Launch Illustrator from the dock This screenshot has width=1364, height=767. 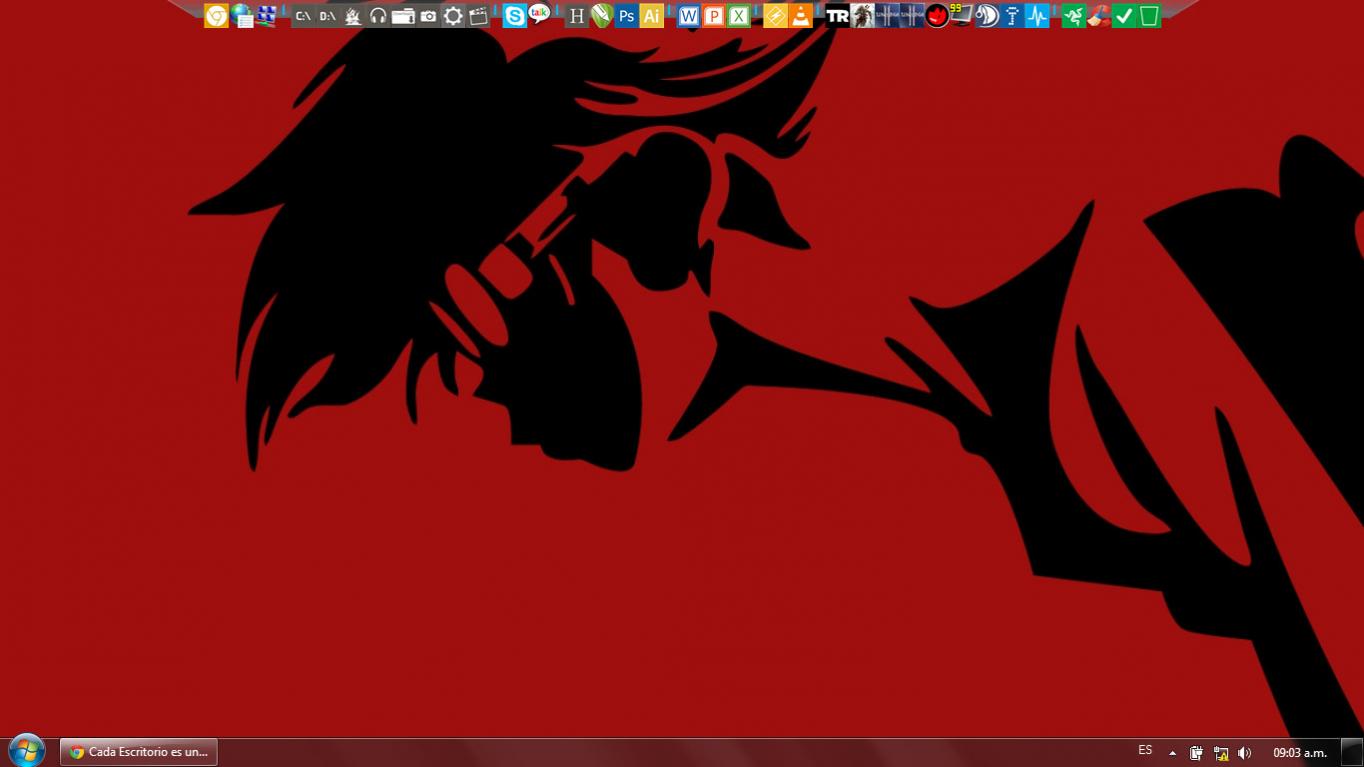coord(651,16)
